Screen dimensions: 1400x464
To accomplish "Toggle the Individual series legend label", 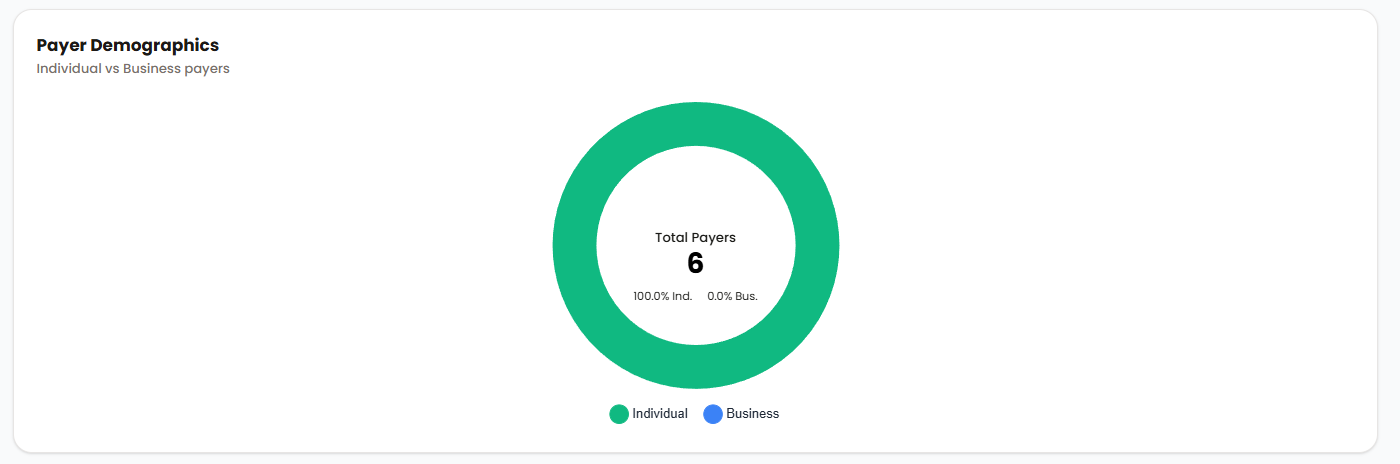I will pos(660,414).
